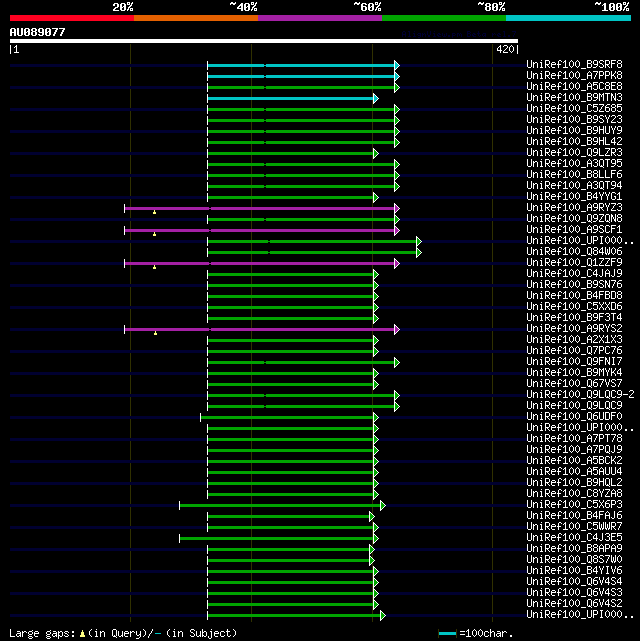Click the cyan alignment bar of UniRef100_B9MTN3
Screen dimensions: 640x641
click(x=291, y=99)
